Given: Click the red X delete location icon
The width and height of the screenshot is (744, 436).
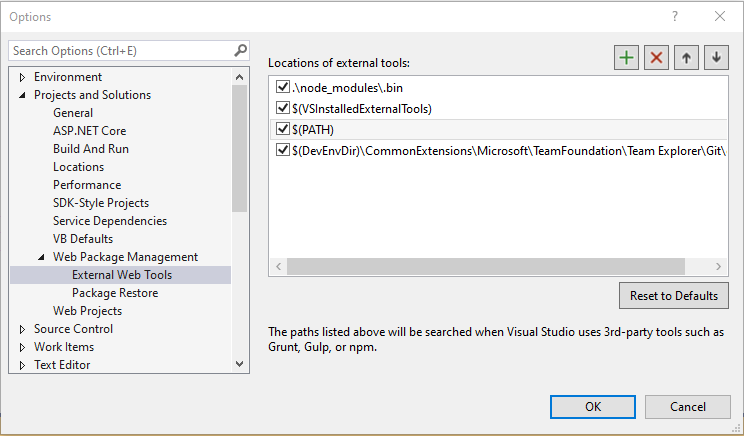Looking at the screenshot, I should (x=656, y=58).
